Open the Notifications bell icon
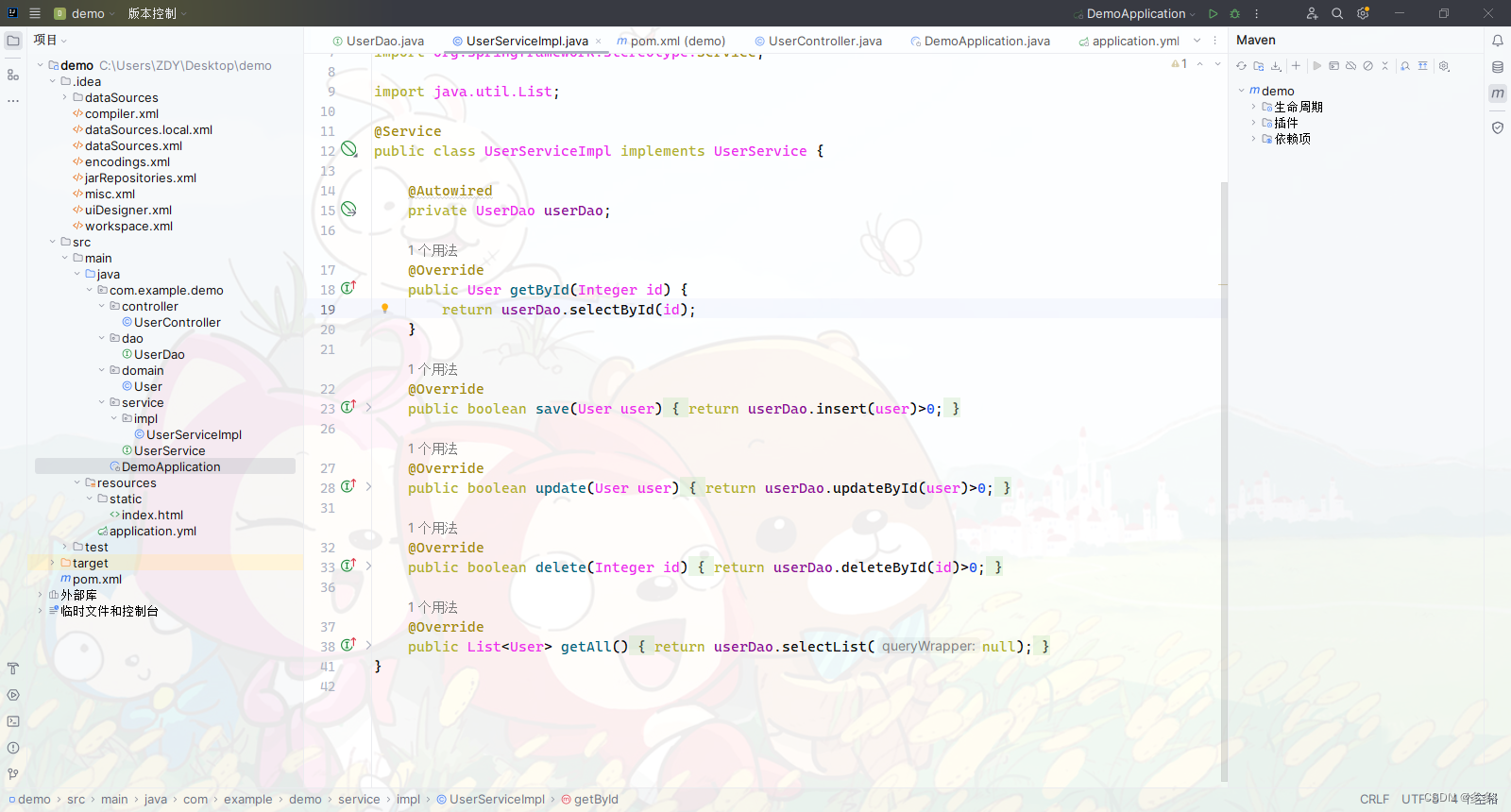This screenshot has height=812, width=1511. click(x=1498, y=41)
